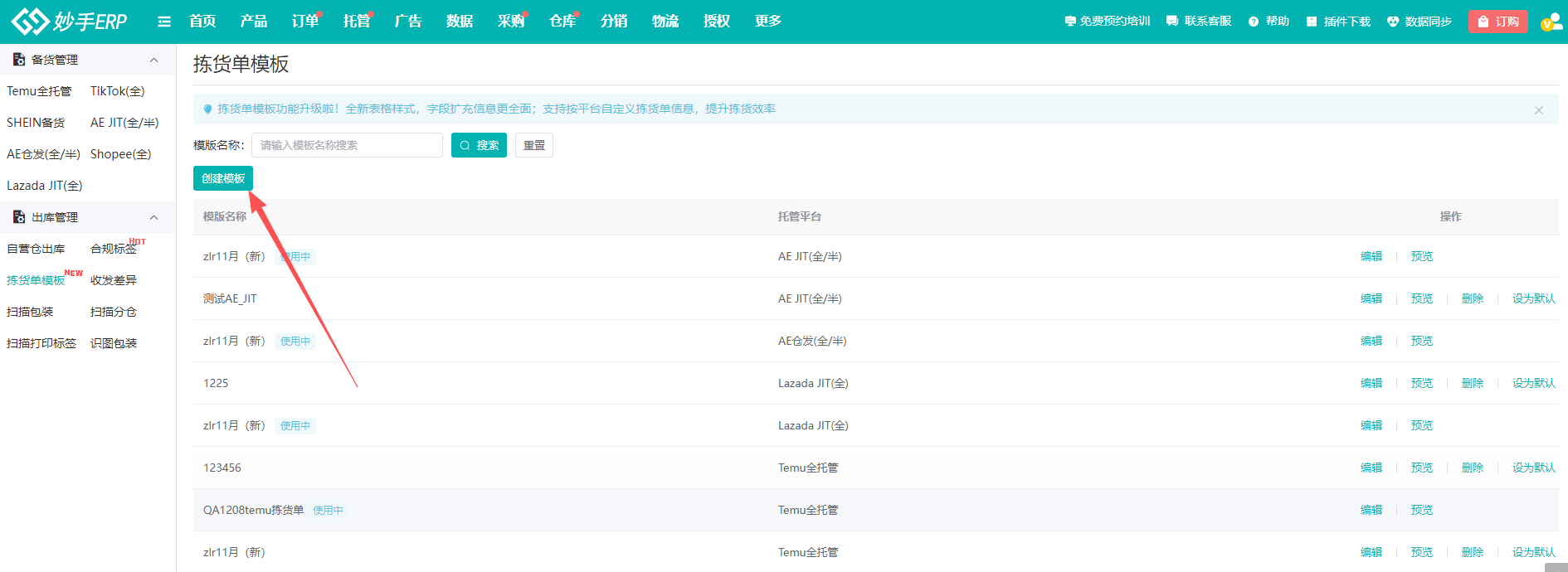The image size is (1568, 572).
Task: Open 免费预约培训 training icon link
Action: (x=1070, y=22)
